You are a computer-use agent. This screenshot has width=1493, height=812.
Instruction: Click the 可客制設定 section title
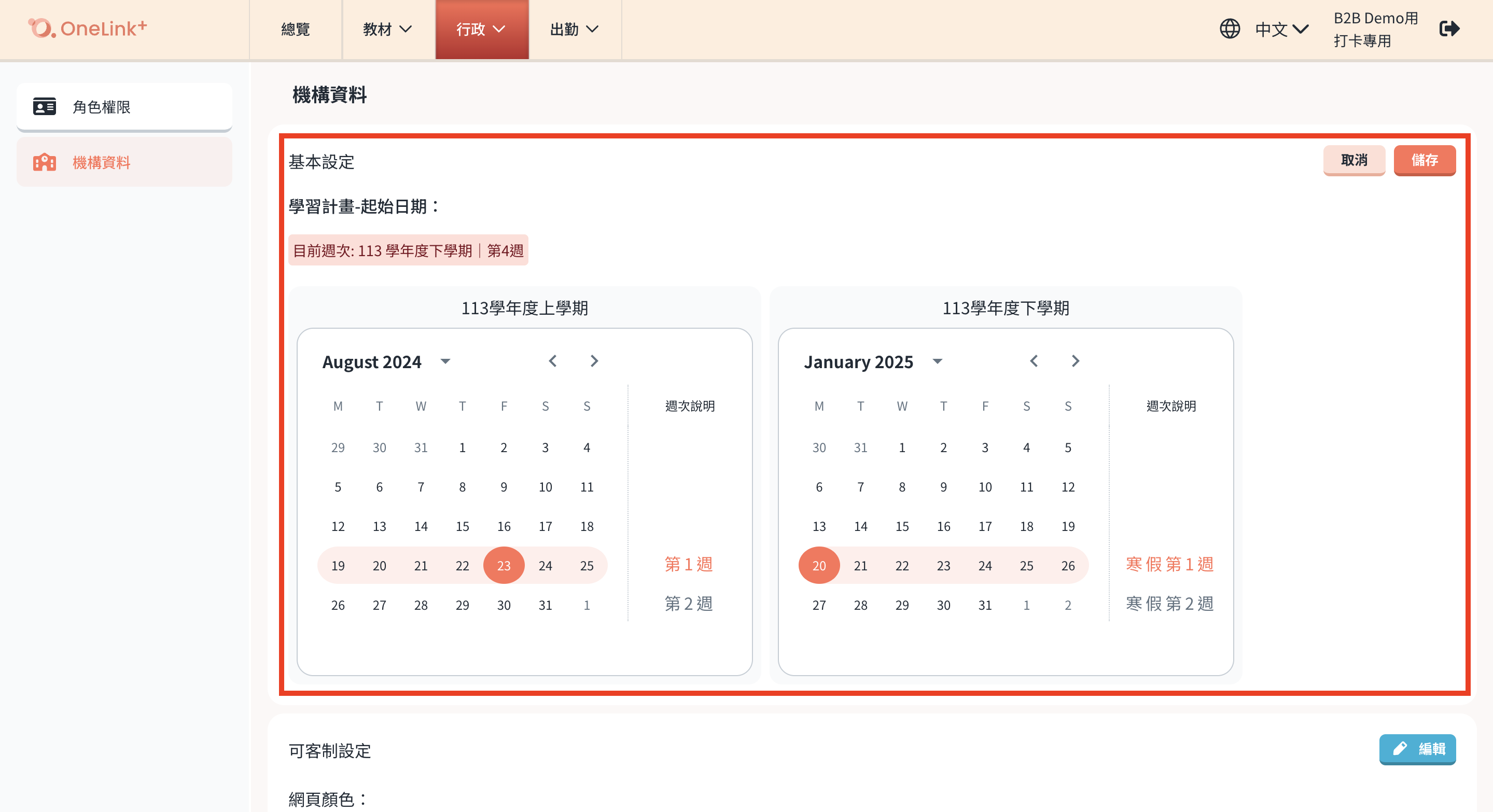[x=329, y=751]
